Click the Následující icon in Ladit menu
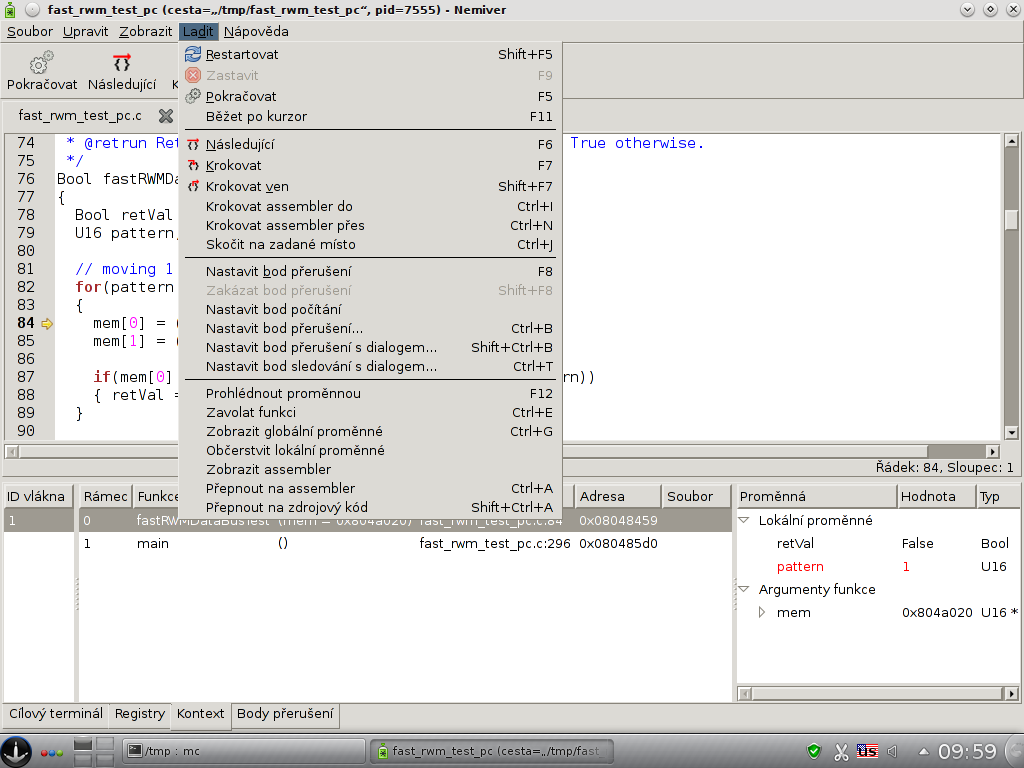The height and width of the screenshot is (768, 1024). (193, 144)
